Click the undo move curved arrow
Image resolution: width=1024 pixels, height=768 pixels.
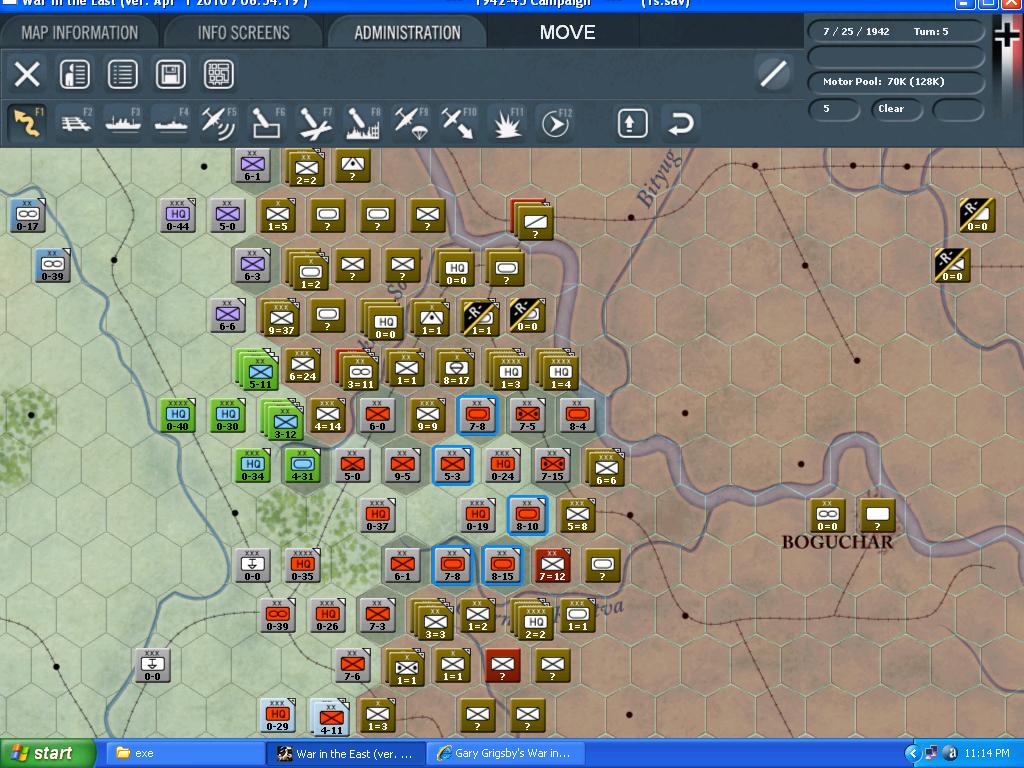[680, 123]
